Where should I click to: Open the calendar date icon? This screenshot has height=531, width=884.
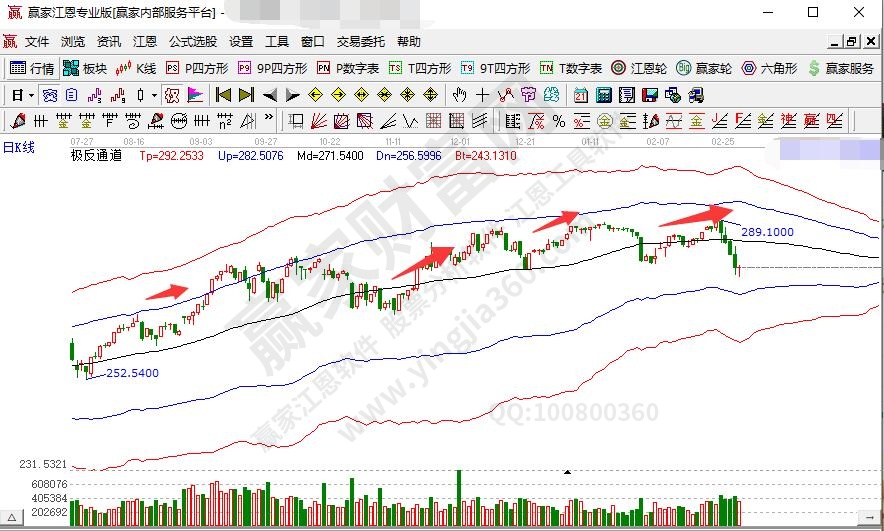(581, 95)
